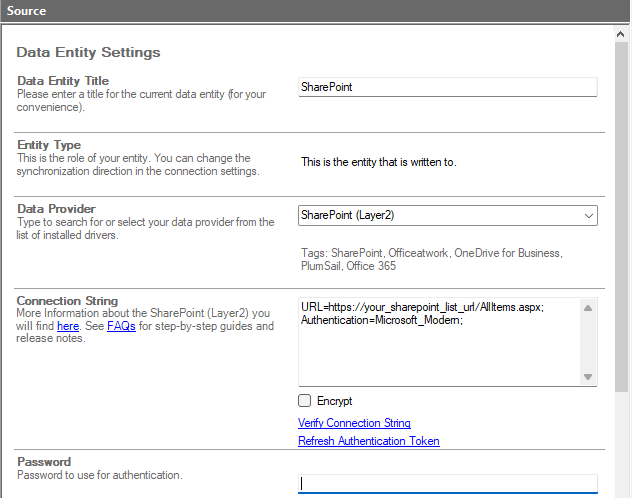The image size is (632, 498).
Task: Click the Verify Connection String link
Action: (x=354, y=423)
